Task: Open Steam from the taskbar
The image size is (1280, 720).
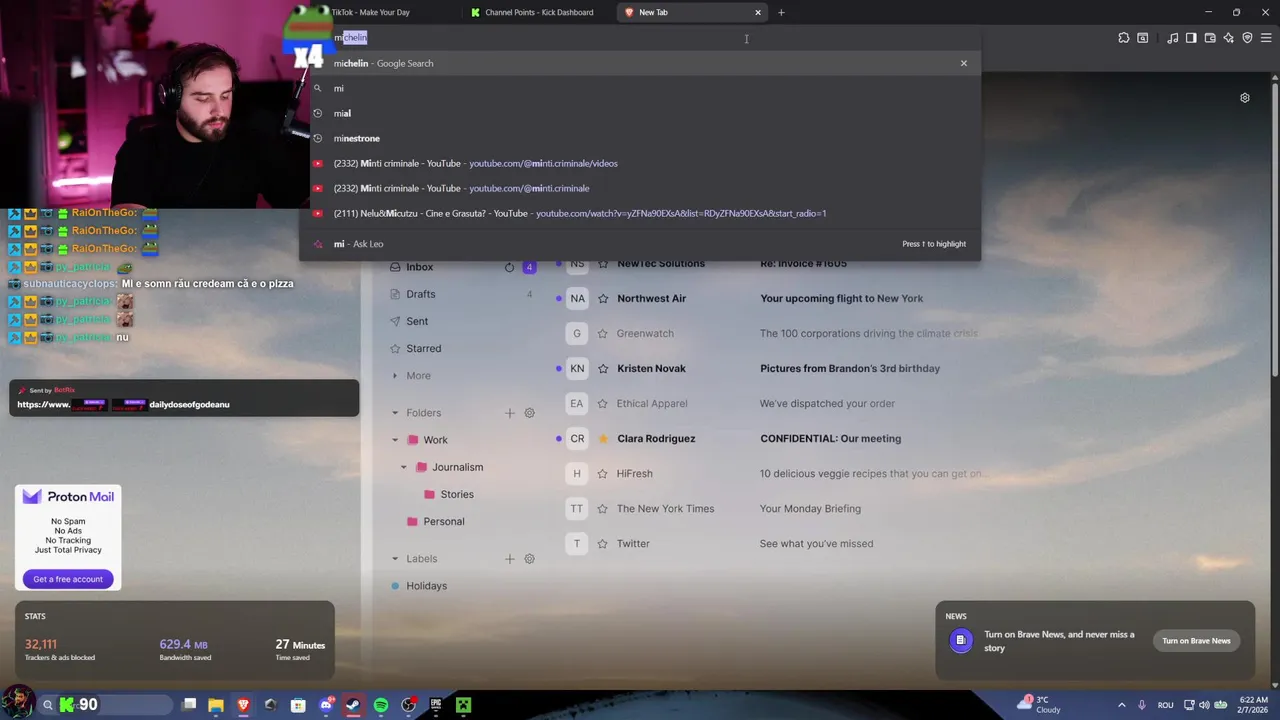Action: click(x=353, y=705)
